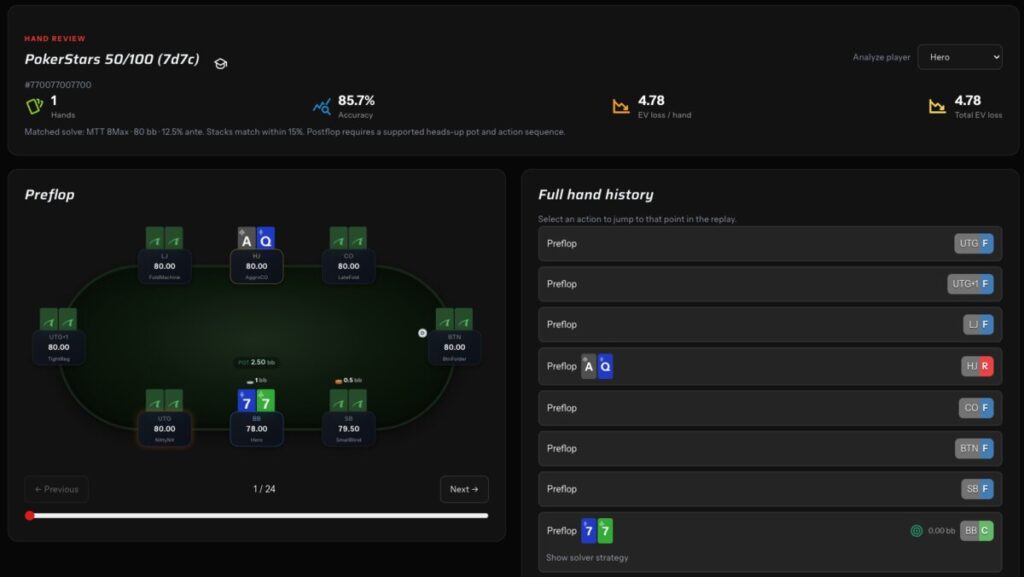Click the middle of the replay progress track
Image resolution: width=1024 pixels, height=577 pixels.
tap(257, 516)
